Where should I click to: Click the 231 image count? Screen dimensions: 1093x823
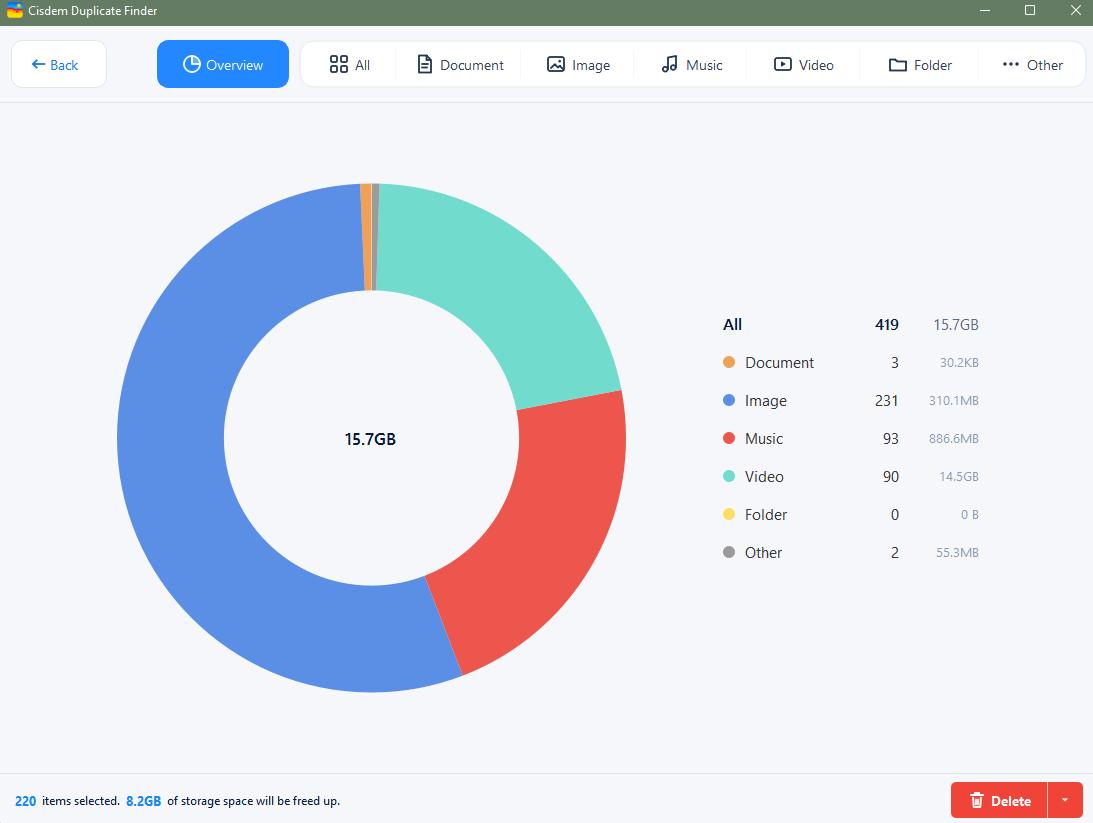(887, 401)
